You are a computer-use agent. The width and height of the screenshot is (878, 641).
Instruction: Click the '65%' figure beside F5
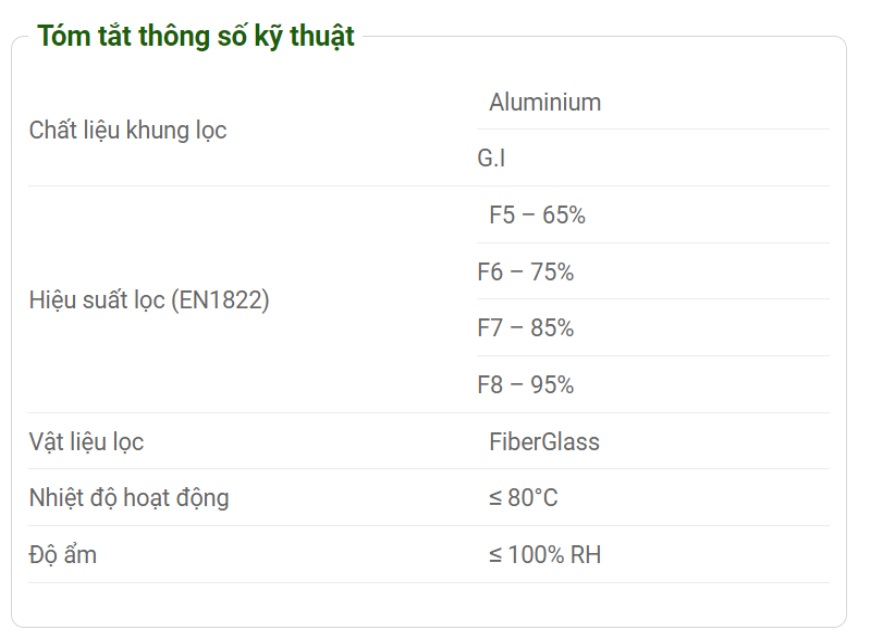563,216
